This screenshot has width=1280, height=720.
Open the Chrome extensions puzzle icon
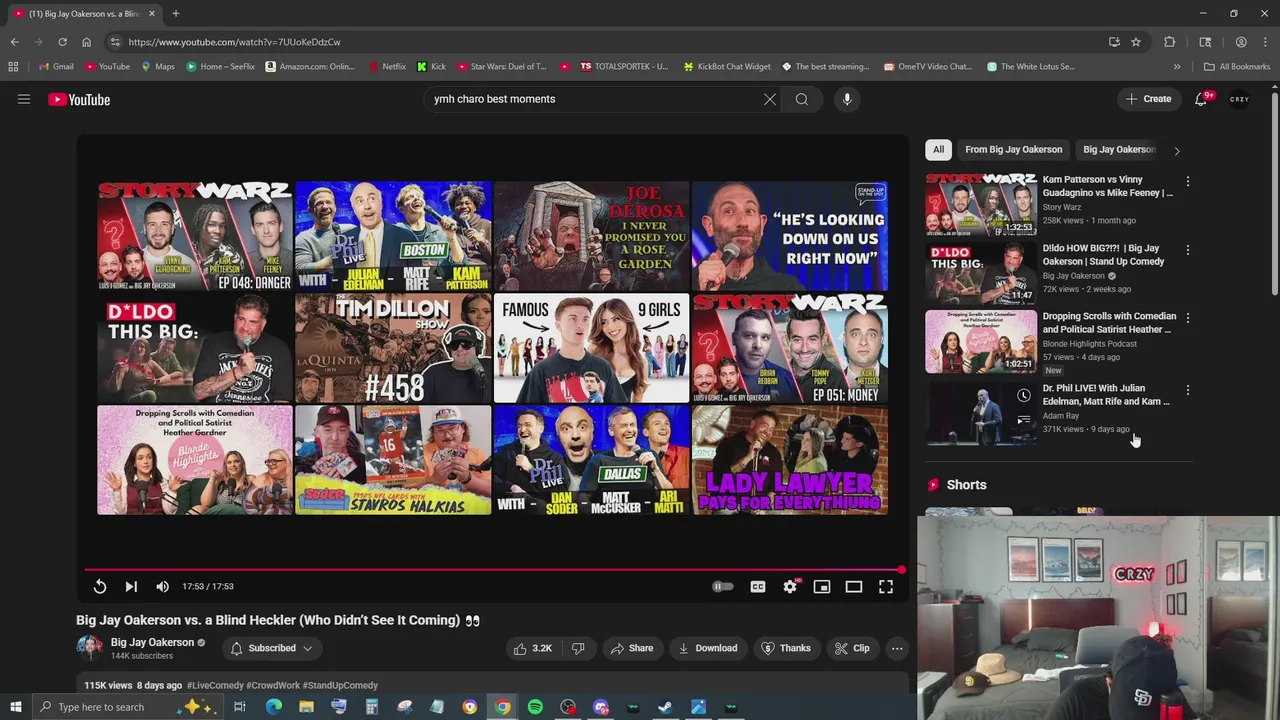(1170, 42)
